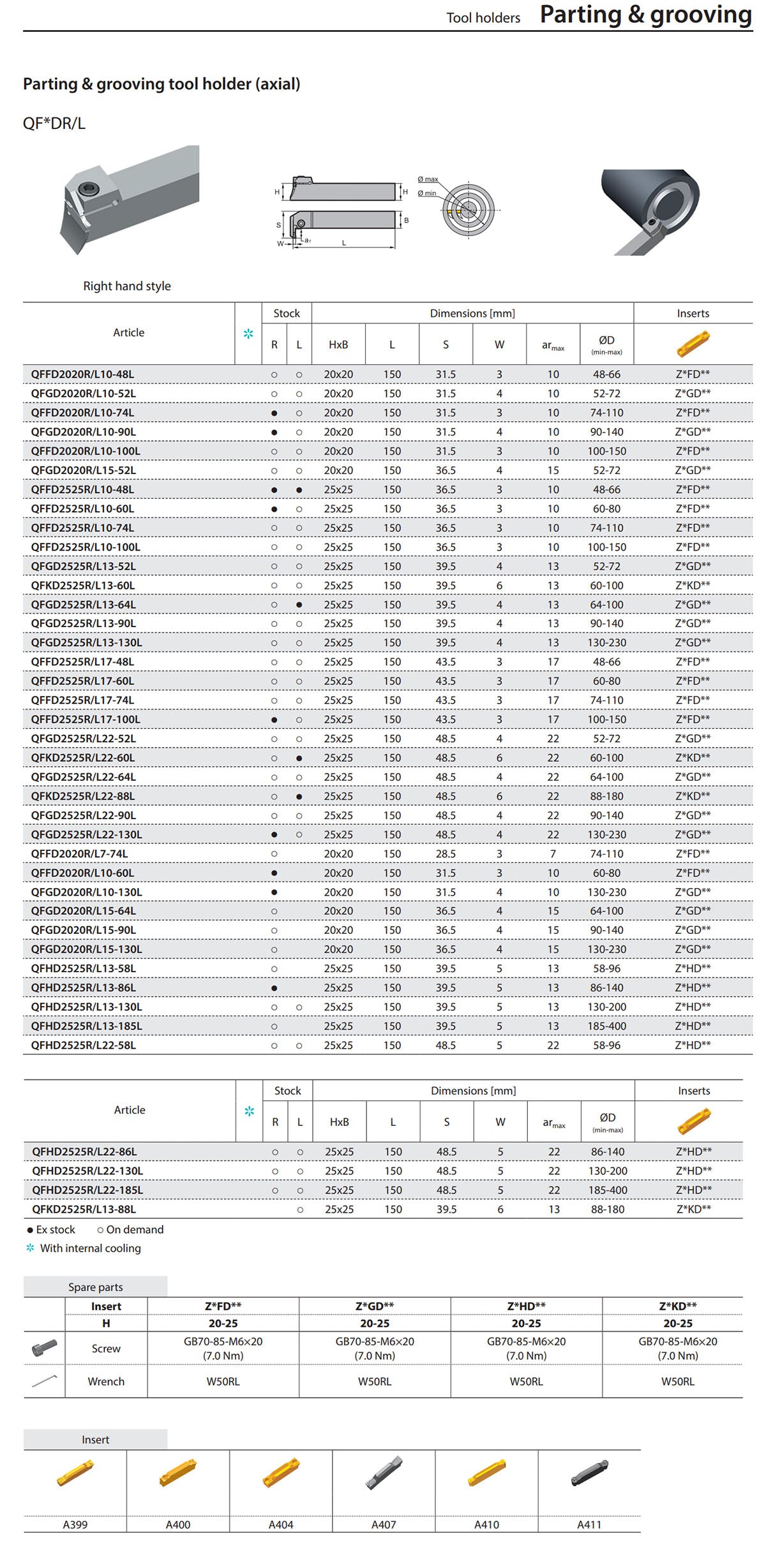Click article QFFD2020R/L7-74L

(x=79, y=854)
